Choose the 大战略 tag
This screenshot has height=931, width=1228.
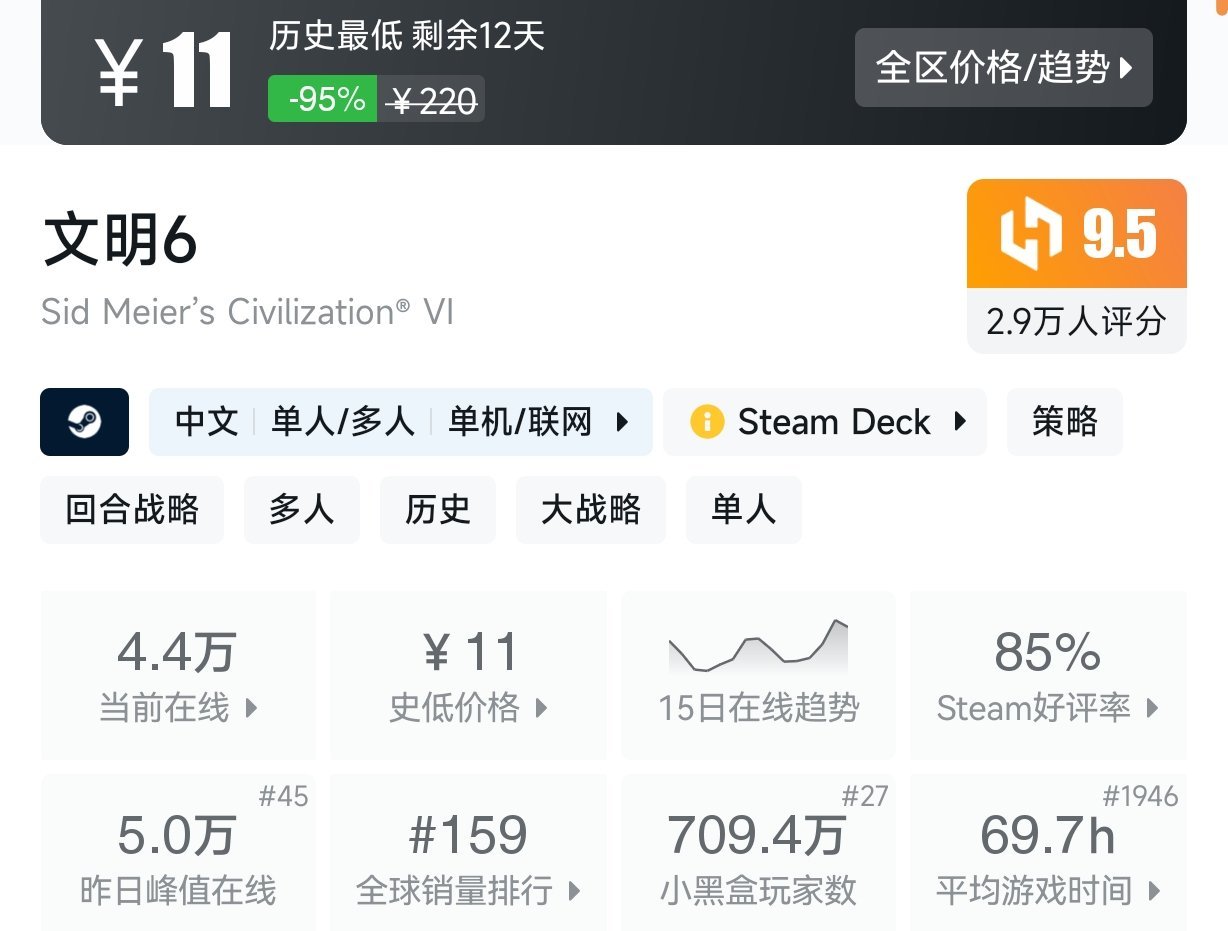click(x=590, y=510)
